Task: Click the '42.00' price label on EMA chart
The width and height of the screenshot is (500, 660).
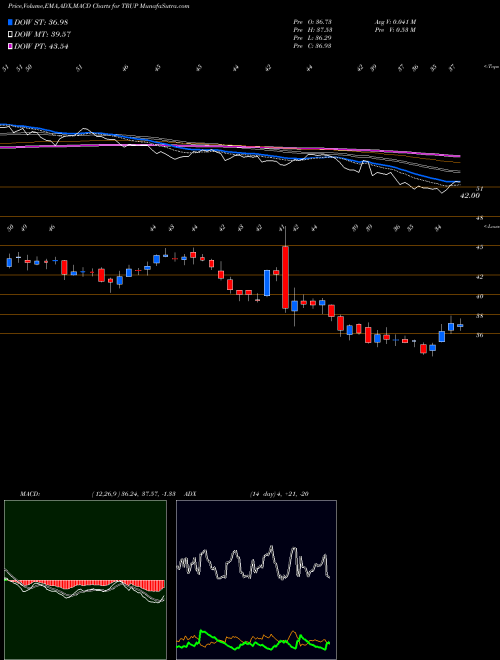Action: 470,196
